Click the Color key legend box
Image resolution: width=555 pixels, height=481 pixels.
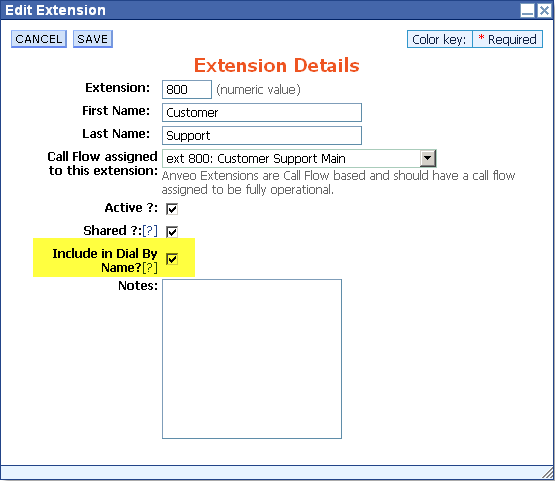(440, 39)
